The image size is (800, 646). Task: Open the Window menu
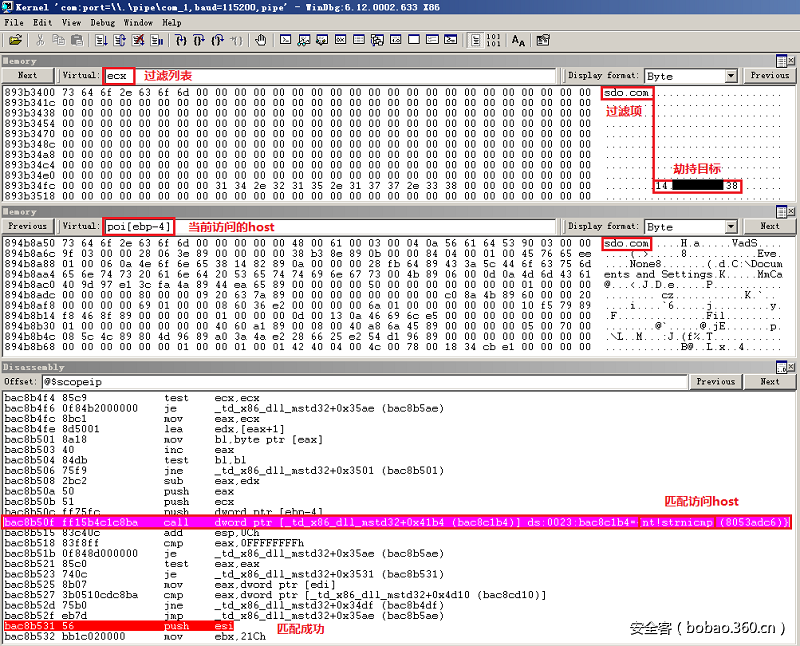point(138,22)
